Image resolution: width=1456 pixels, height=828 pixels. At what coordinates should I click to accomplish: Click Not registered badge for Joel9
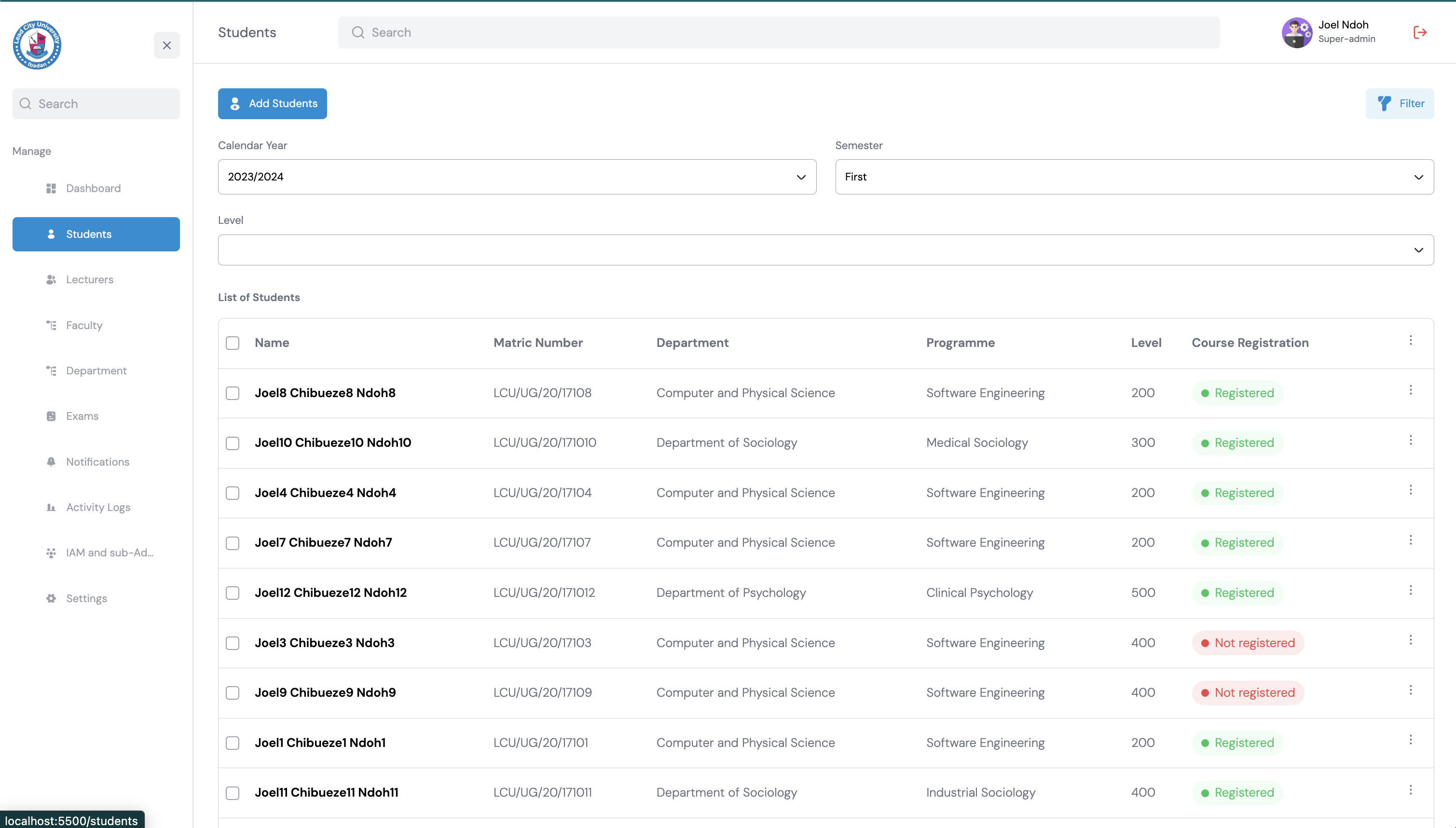(1248, 693)
